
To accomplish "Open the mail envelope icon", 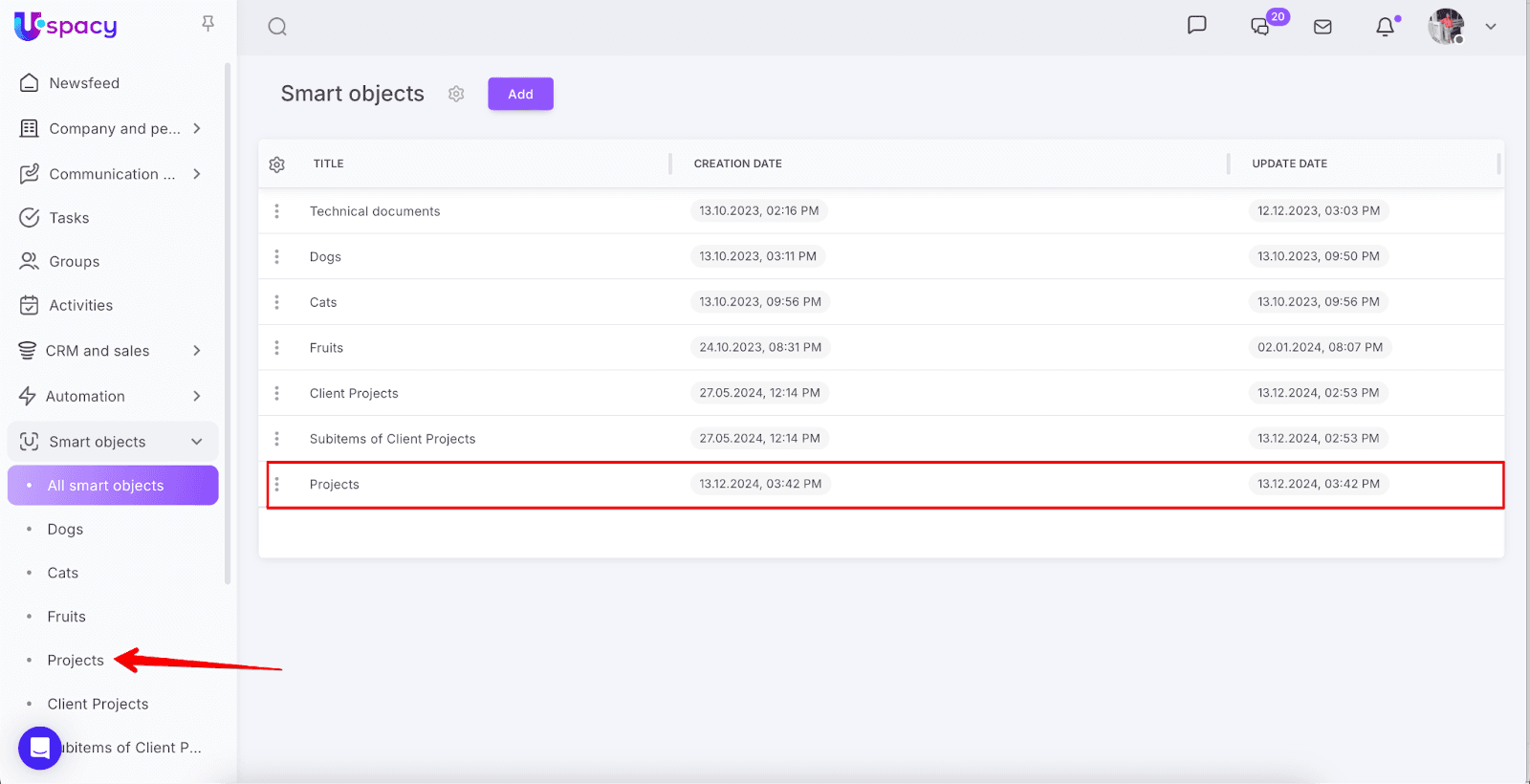I will click(x=1322, y=27).
